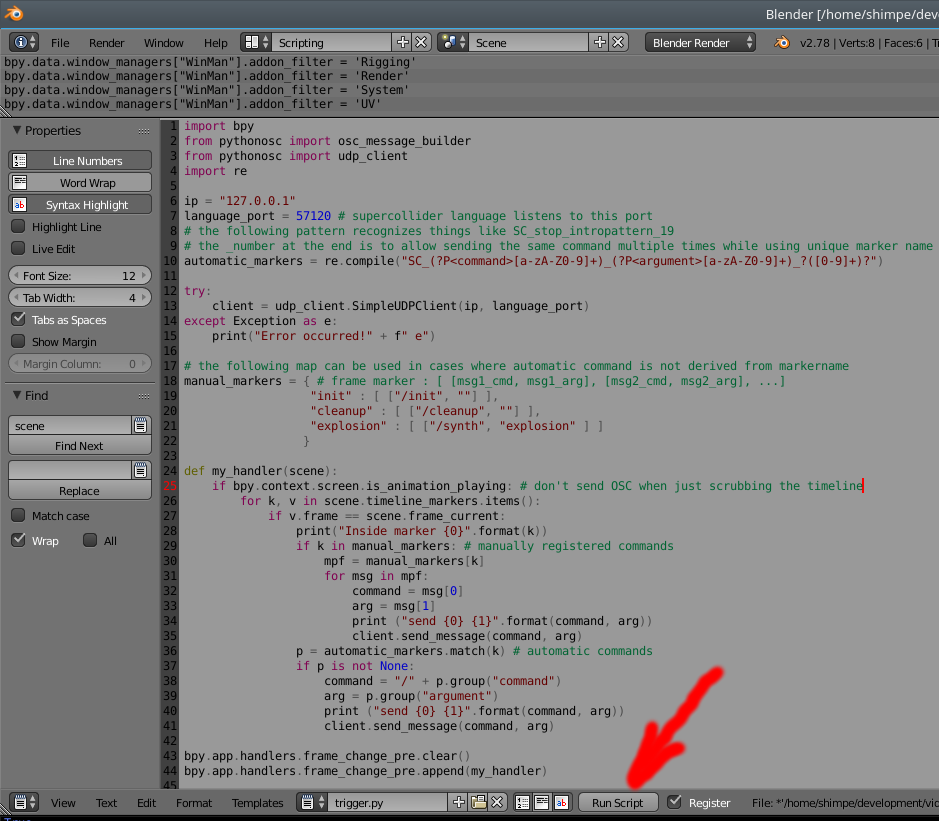Open a text file using the folder icon
939x821 pixels.
pos(479,802)
